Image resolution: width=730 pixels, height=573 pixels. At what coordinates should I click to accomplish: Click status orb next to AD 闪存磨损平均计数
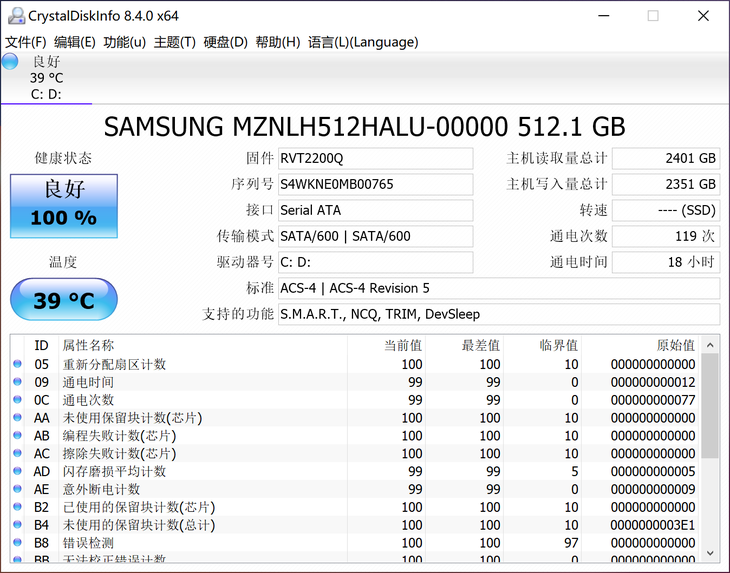click(17, 471)
